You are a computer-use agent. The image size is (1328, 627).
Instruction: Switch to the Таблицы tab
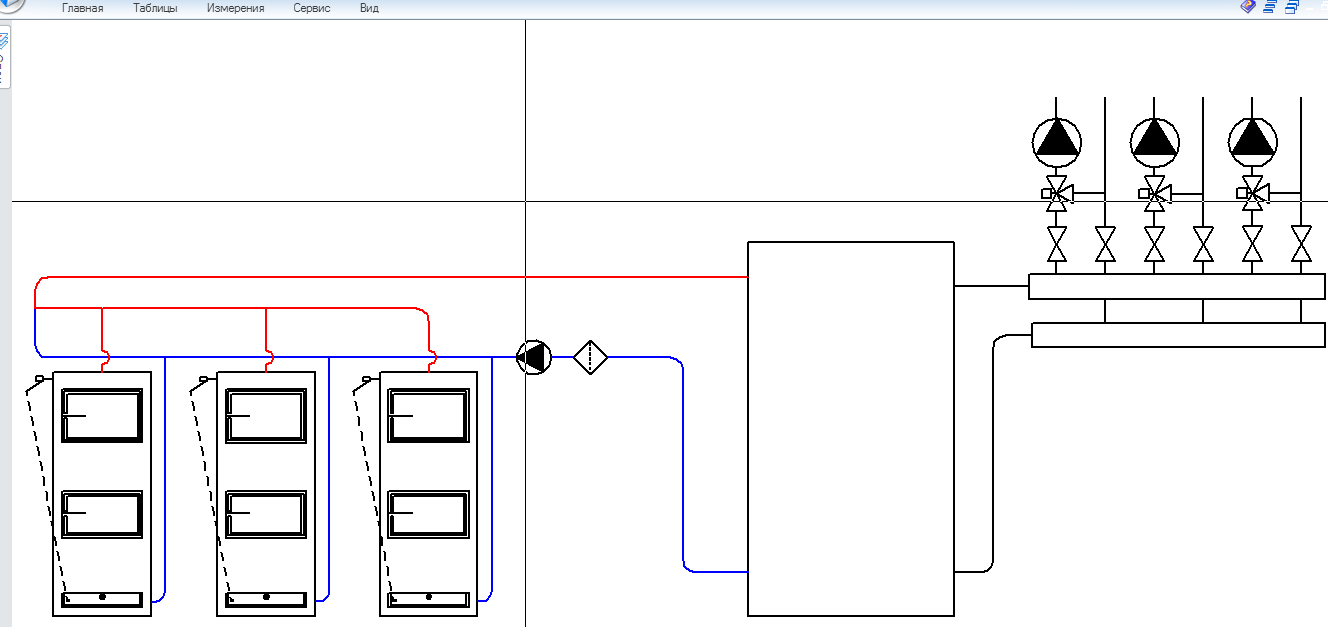coord(155,8)
